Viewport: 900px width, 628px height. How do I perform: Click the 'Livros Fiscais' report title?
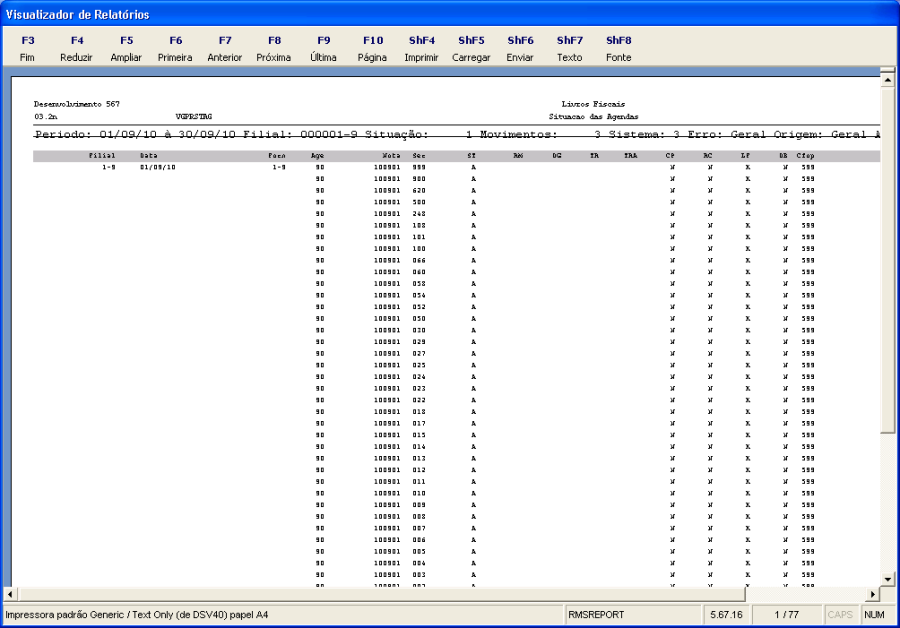[593, 104]
